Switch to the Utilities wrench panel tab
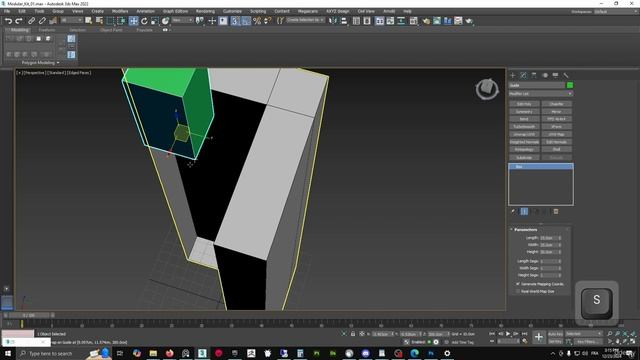 point(566,75)
